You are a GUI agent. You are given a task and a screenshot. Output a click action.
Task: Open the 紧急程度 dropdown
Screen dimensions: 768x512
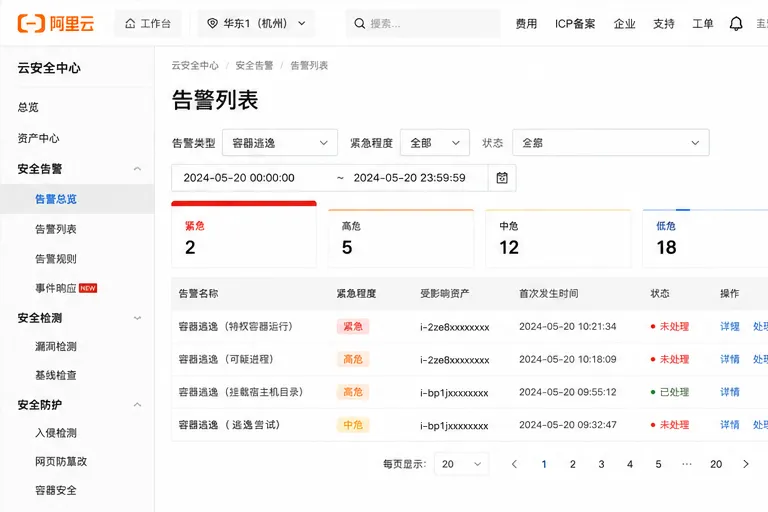pyautogui.click(x=435, y=143)
